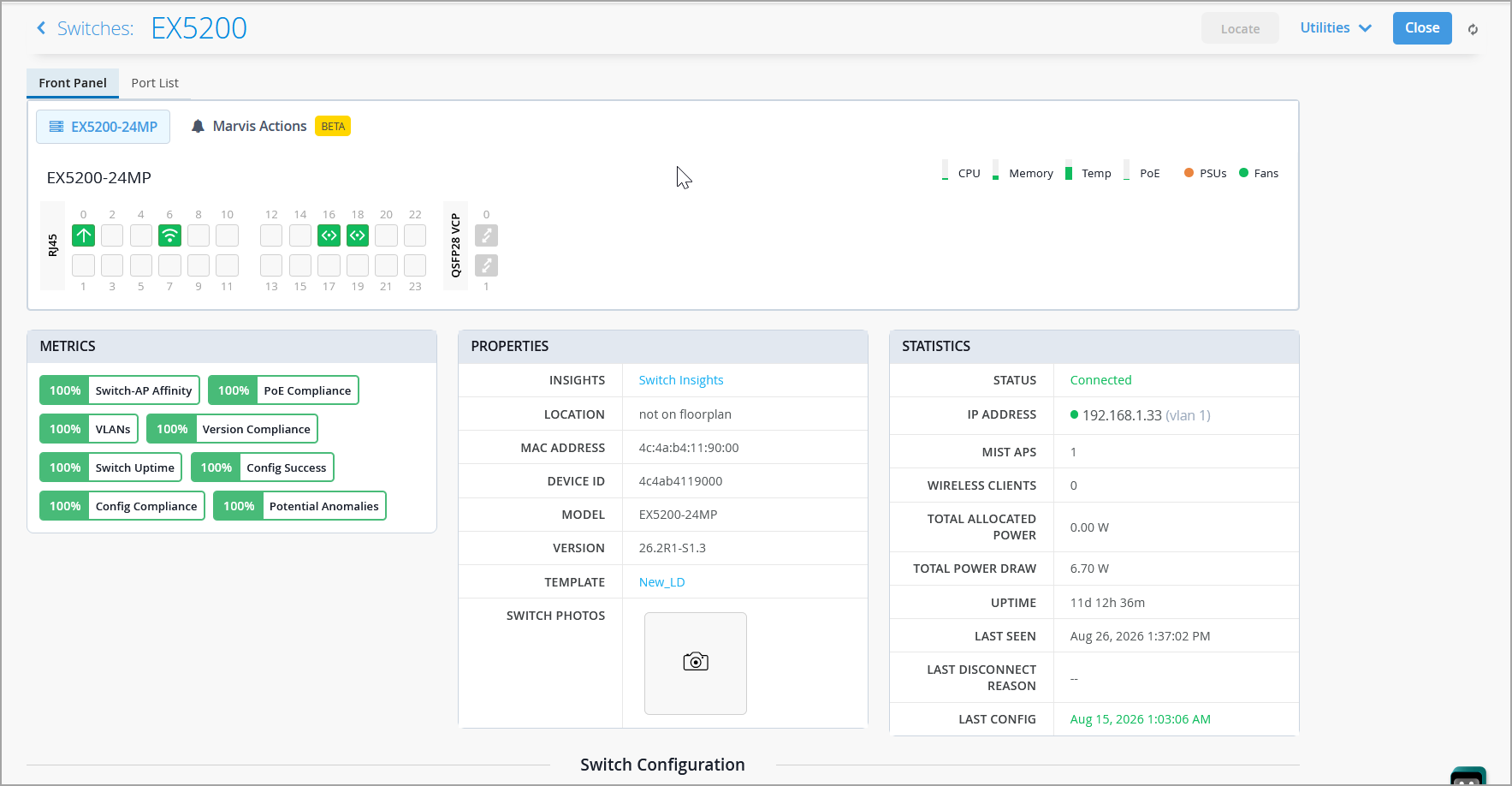Open last config date Aug 15, 2026 link
This screenshot has height=786, width=1512.
(1141, 719)
